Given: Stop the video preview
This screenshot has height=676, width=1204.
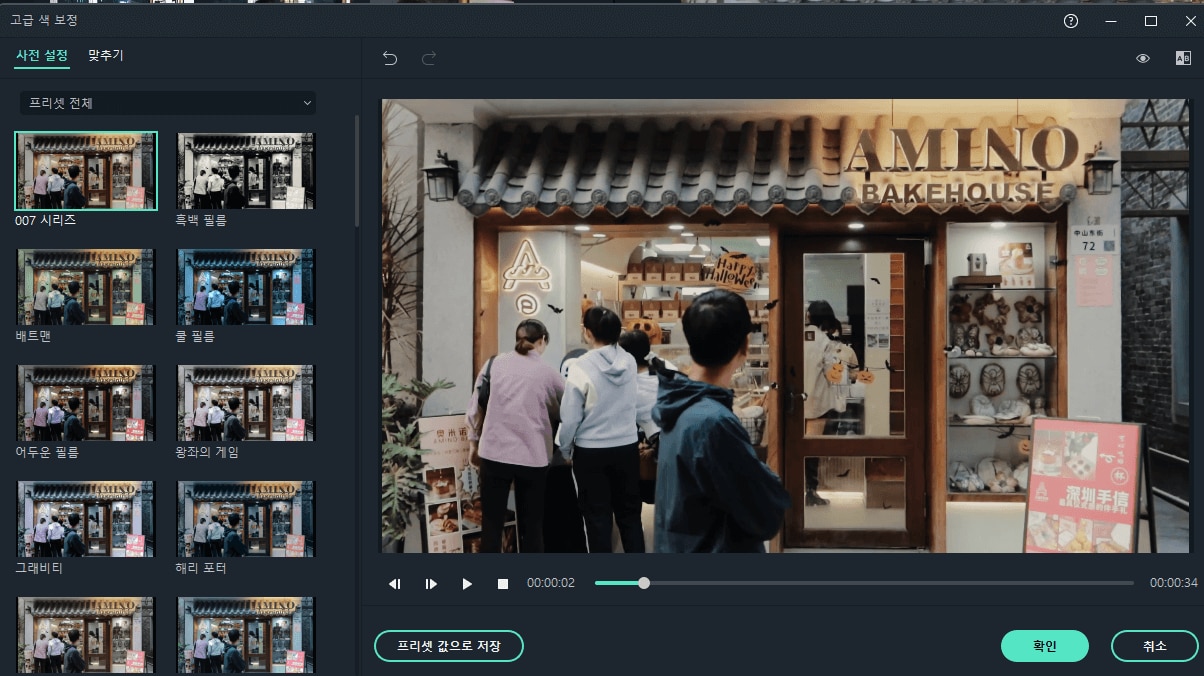Looking at the screenshot, I should (503, 583).
